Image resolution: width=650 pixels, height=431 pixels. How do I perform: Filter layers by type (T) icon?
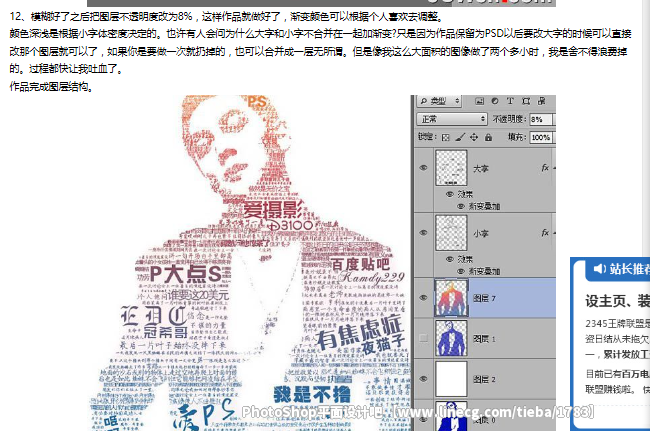point(510,101)
